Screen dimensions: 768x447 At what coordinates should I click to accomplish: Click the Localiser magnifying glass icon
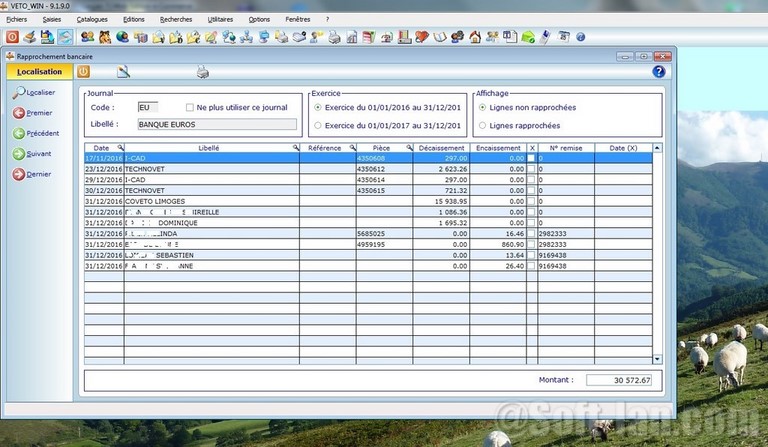(19, 92)
